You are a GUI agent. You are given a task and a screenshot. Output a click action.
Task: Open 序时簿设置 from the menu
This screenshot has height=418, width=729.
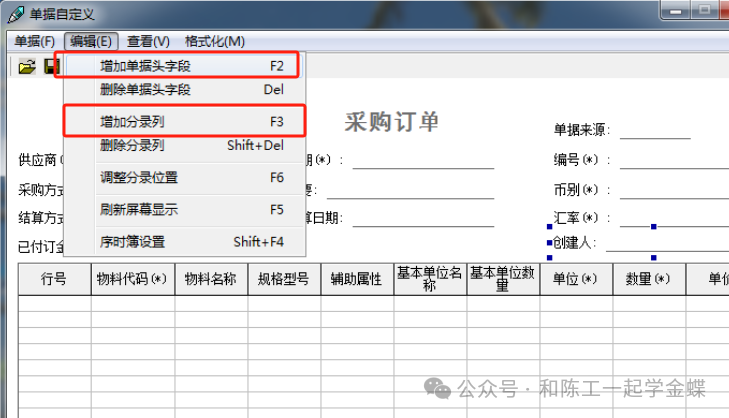pos(133,242)
